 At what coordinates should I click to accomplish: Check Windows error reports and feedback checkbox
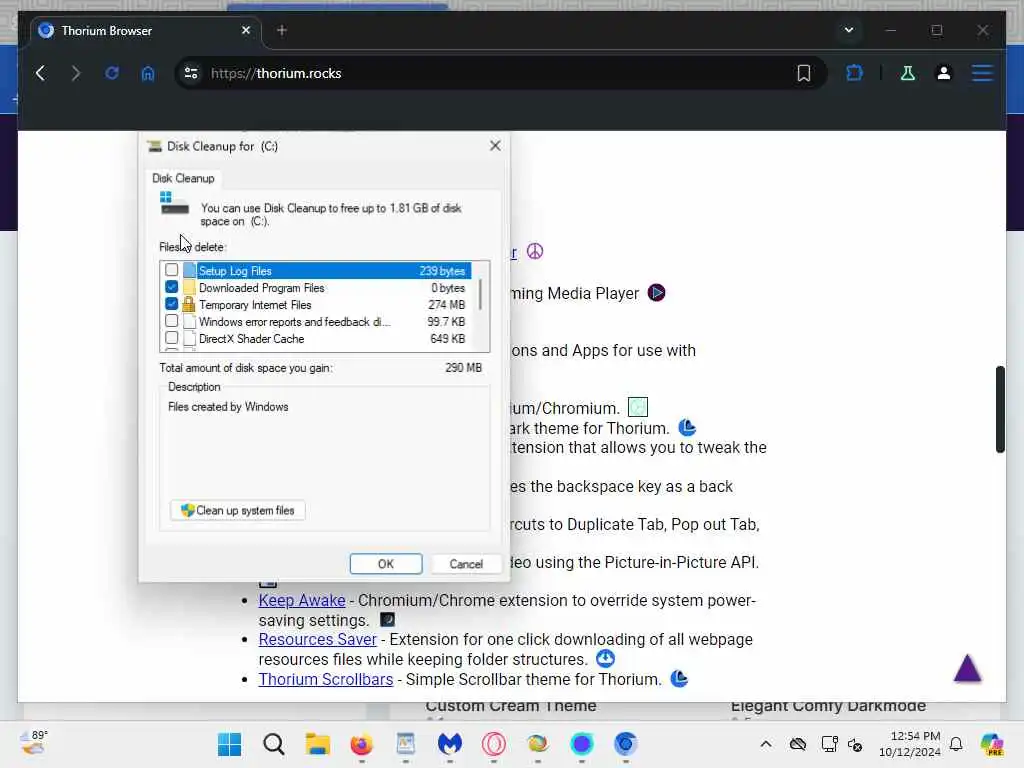tap(171, 321)
